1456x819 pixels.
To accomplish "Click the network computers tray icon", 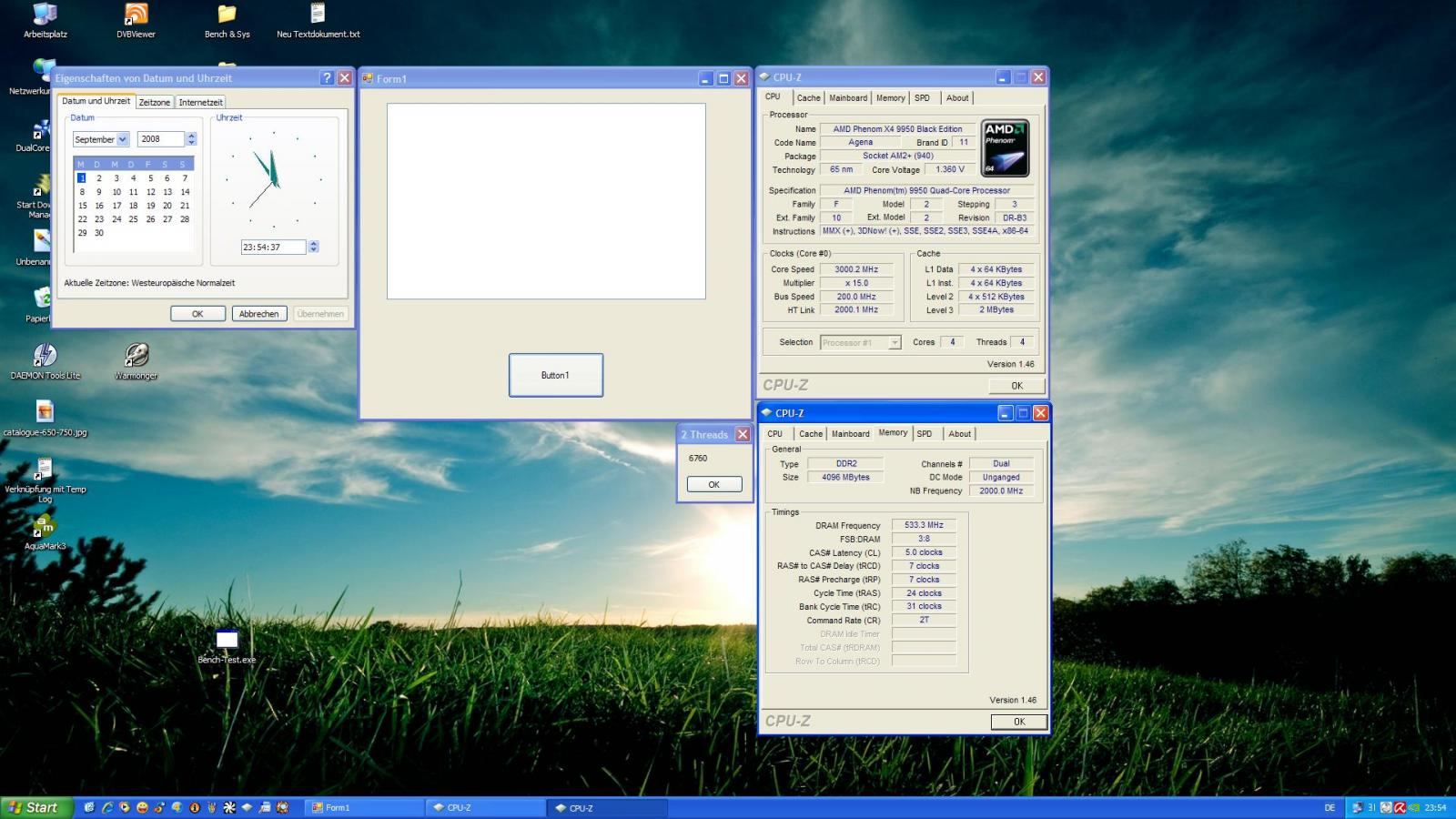I will pos(1357,807).
